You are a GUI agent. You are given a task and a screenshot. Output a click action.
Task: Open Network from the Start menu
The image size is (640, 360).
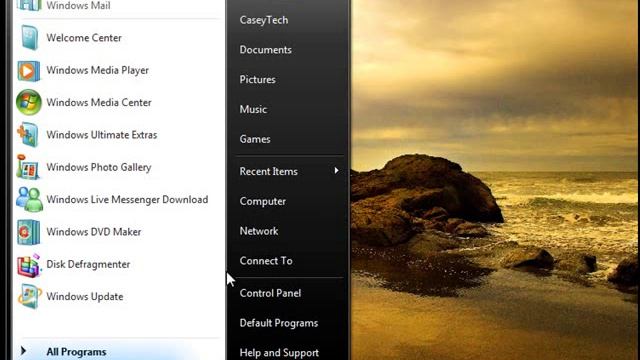(x=259, y=231)
